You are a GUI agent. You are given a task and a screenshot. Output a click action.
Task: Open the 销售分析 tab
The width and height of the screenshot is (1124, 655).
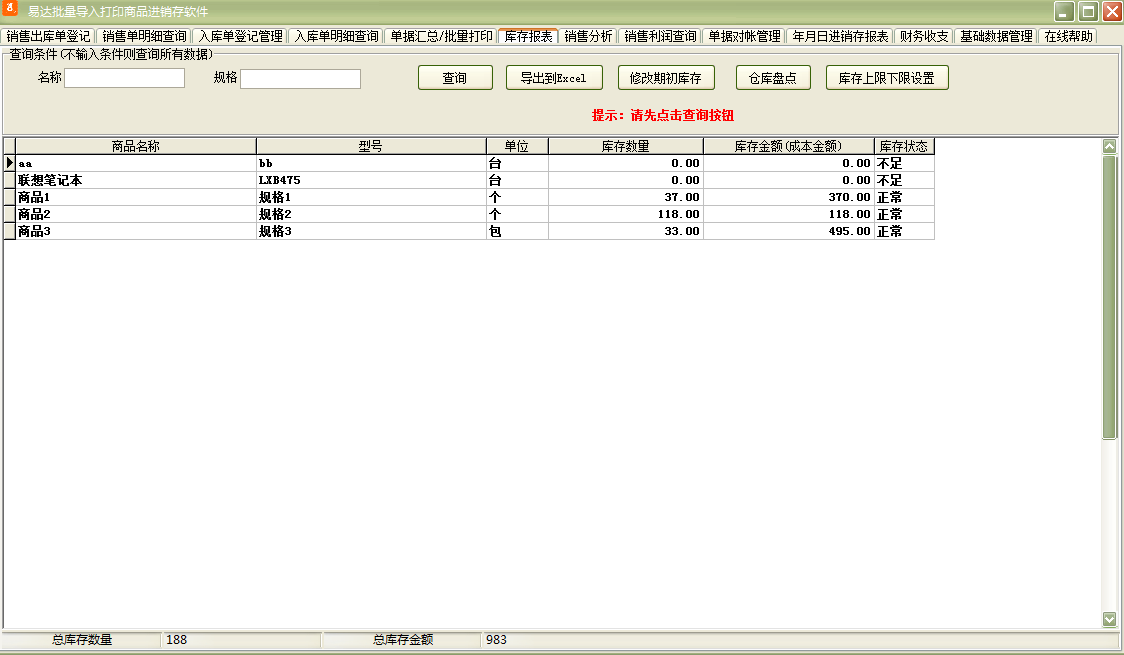[x=588, y=37]
